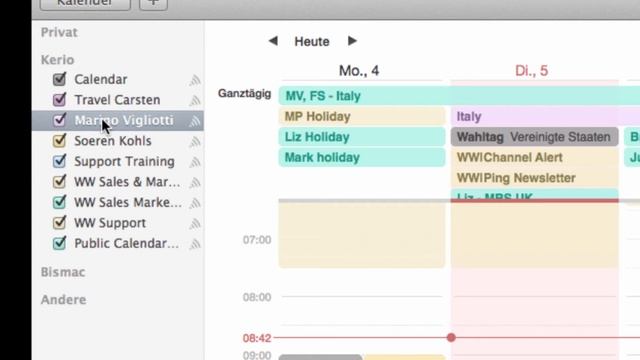This screenshot has width=640, height=360.
Task: Select Di., 5 day header
Action: pyautogui.click(x=531, y=71)
